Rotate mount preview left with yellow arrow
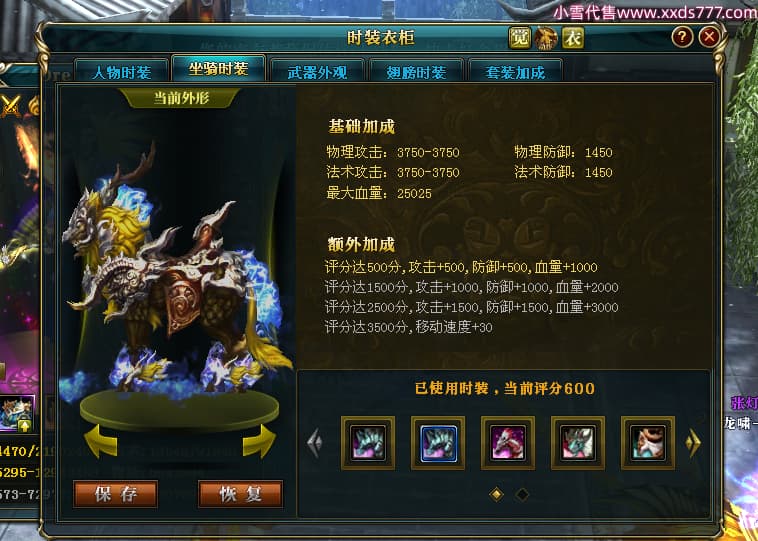Viewport: 758px width, 541px height. pos(101,441)
